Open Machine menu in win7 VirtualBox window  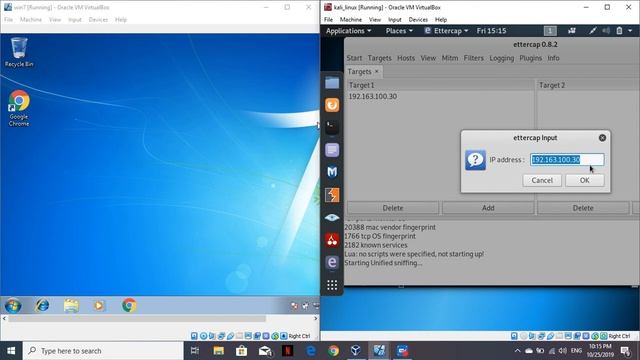[x=31, y=20]
